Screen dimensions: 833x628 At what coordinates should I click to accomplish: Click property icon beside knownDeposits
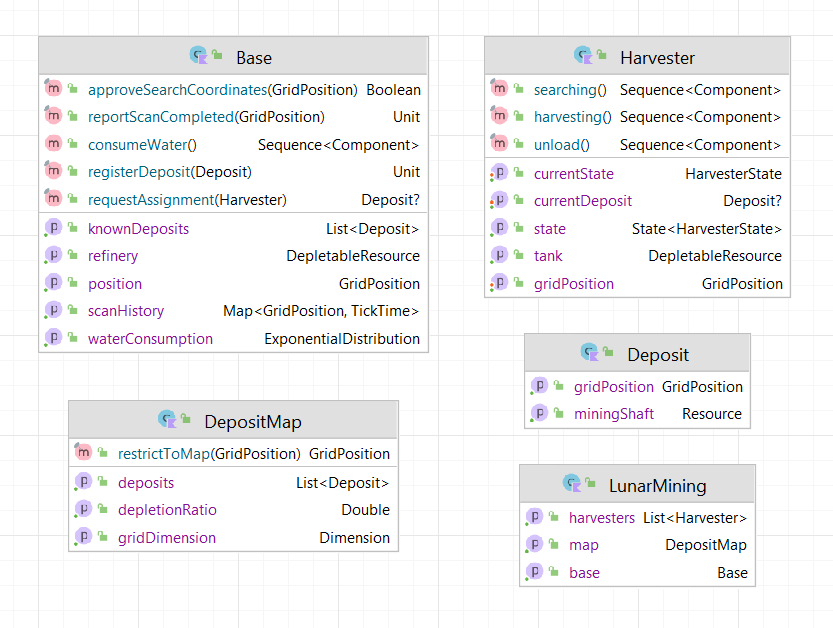(x=53, y=227)
